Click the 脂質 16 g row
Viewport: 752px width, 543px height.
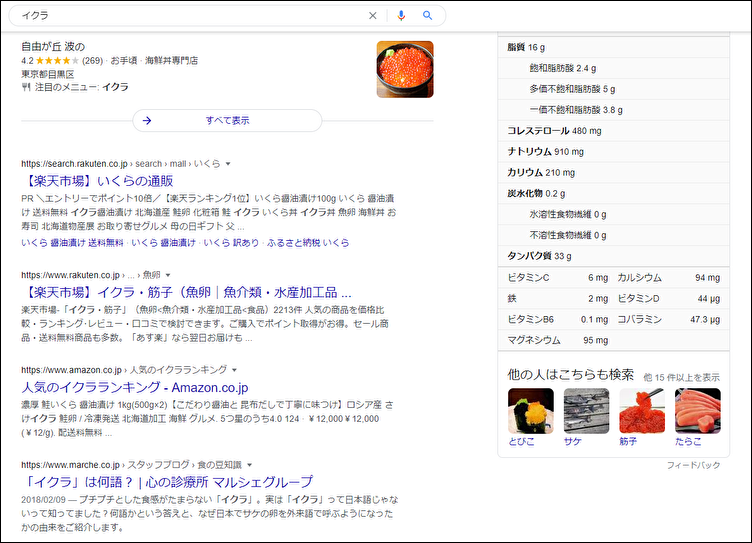614,47
